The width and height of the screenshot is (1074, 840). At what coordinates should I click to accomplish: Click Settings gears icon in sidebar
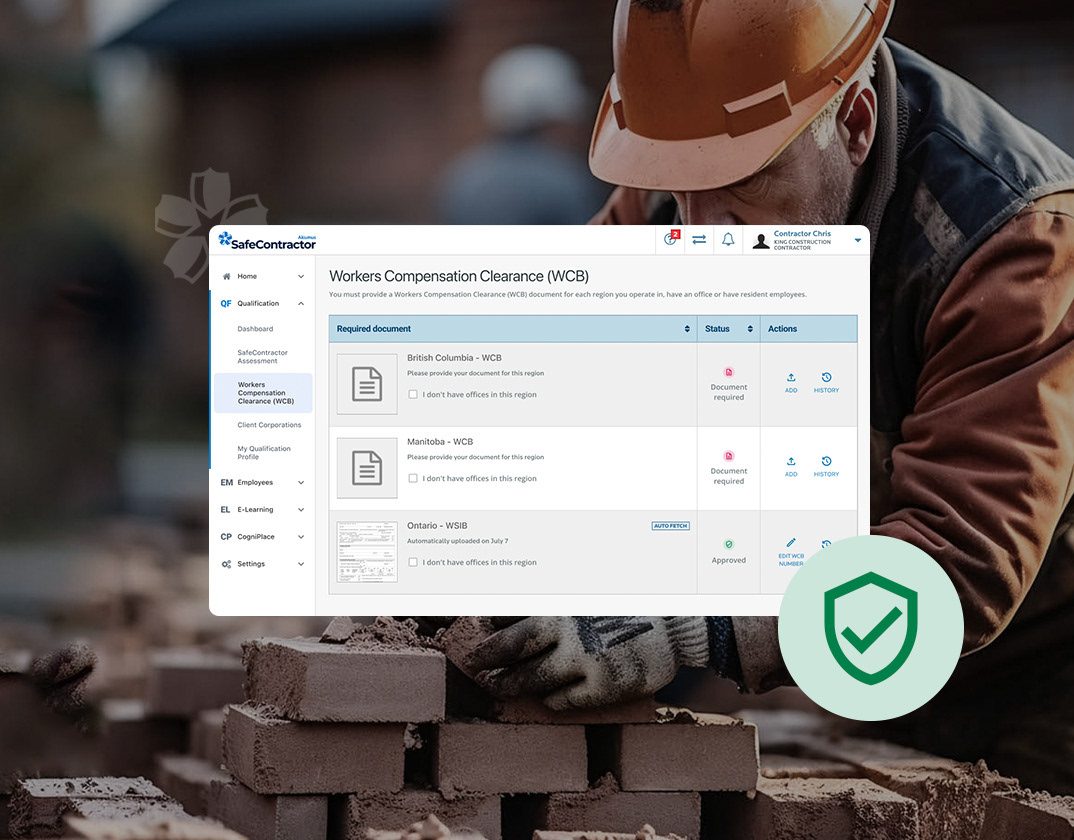click(x=227, y=564)
